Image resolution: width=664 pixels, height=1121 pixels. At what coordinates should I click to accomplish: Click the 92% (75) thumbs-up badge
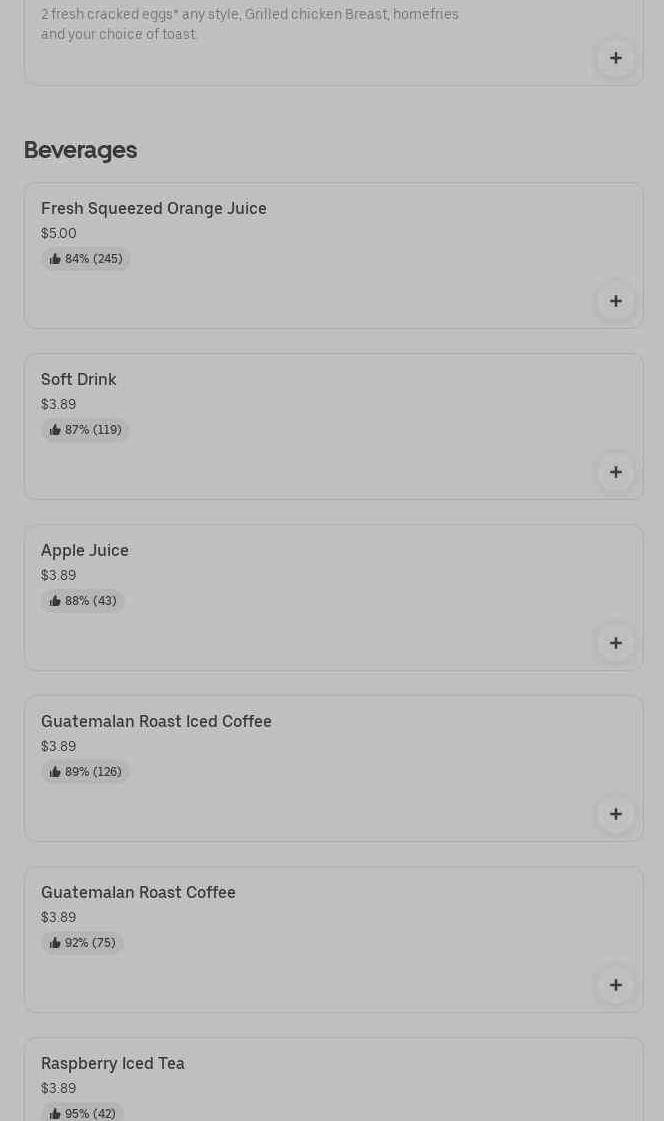[x=82, y=942]
